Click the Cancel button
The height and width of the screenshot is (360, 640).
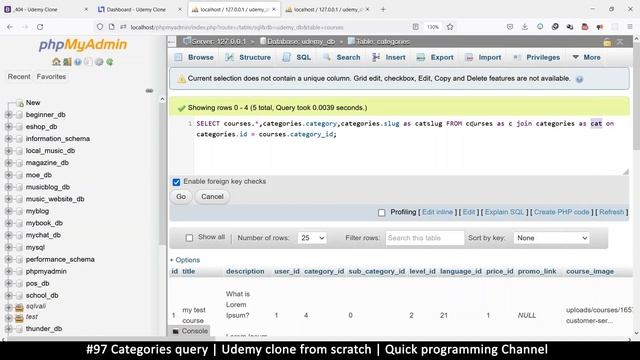[x=212, y=197]
